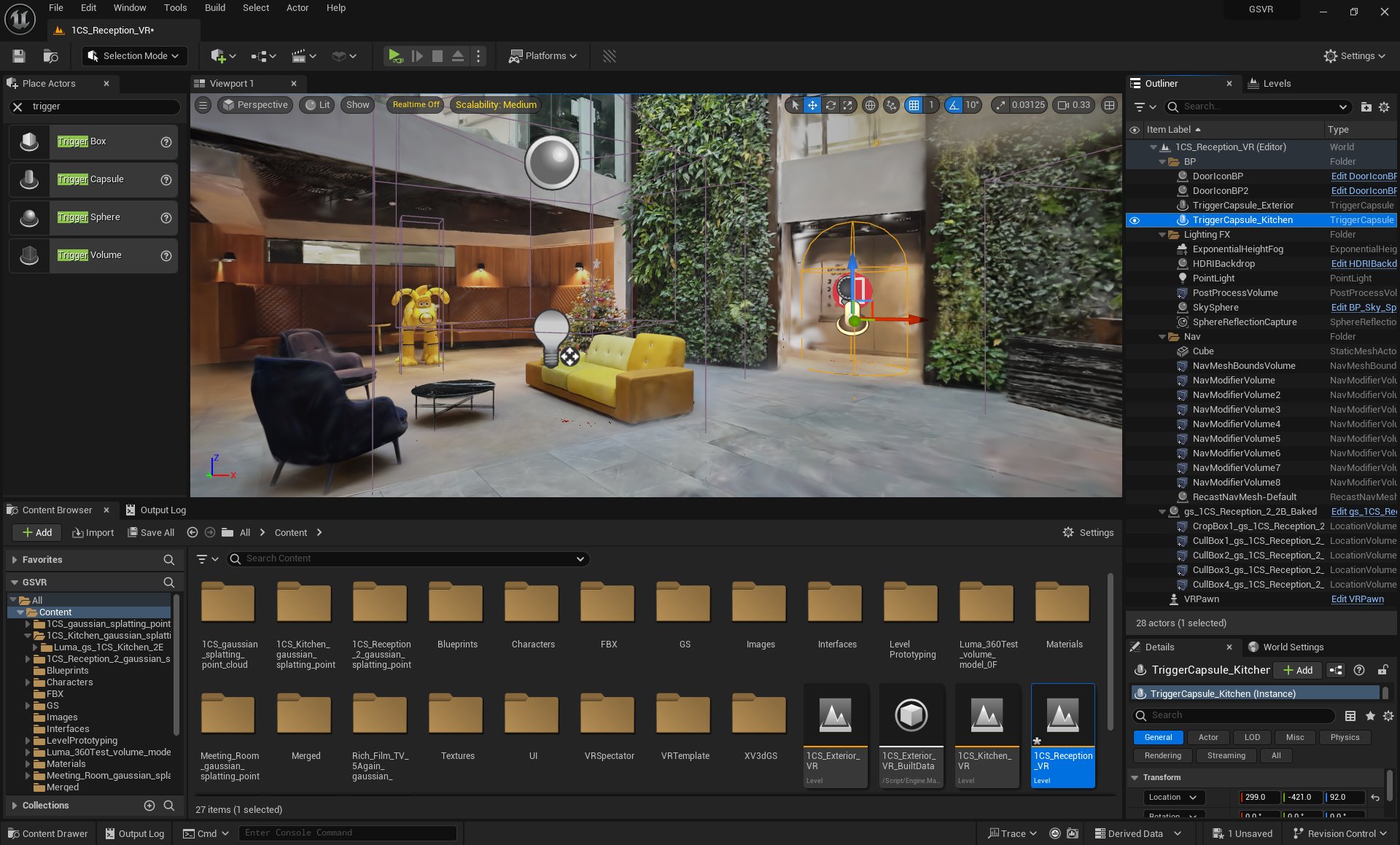Collapse the Nav folder in Outliner

tap(1162, 337)
